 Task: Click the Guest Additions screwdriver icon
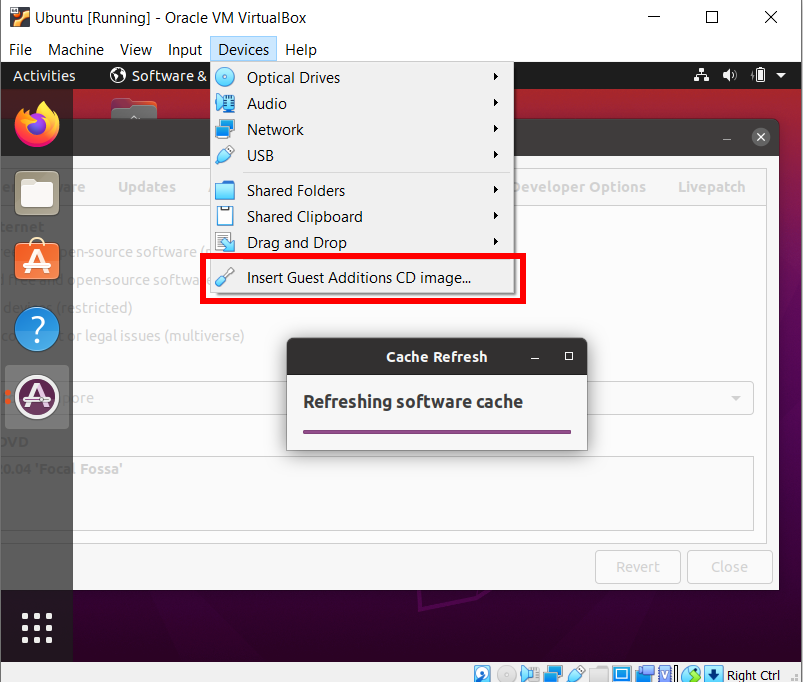(225, 277)
